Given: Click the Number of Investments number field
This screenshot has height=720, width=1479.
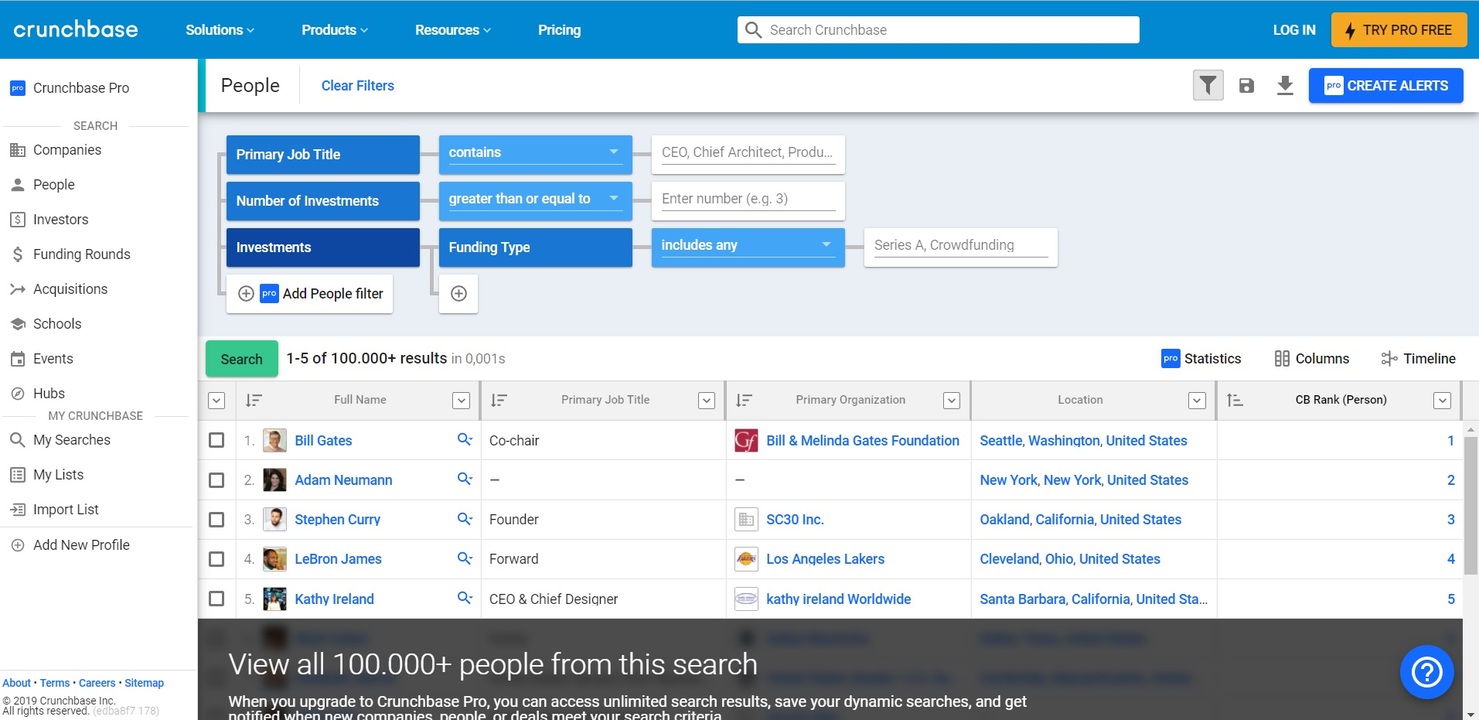Looking at the screenshot, I should point(748,200).
